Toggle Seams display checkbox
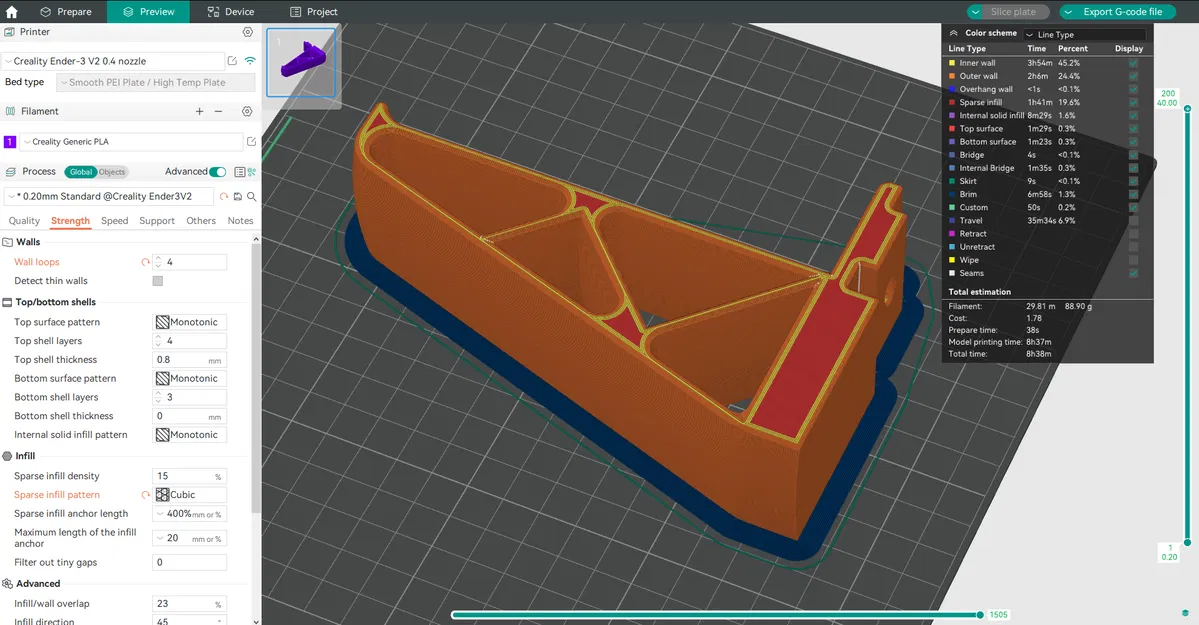Screen dimensions: 1199x625 pos(1133,273)
